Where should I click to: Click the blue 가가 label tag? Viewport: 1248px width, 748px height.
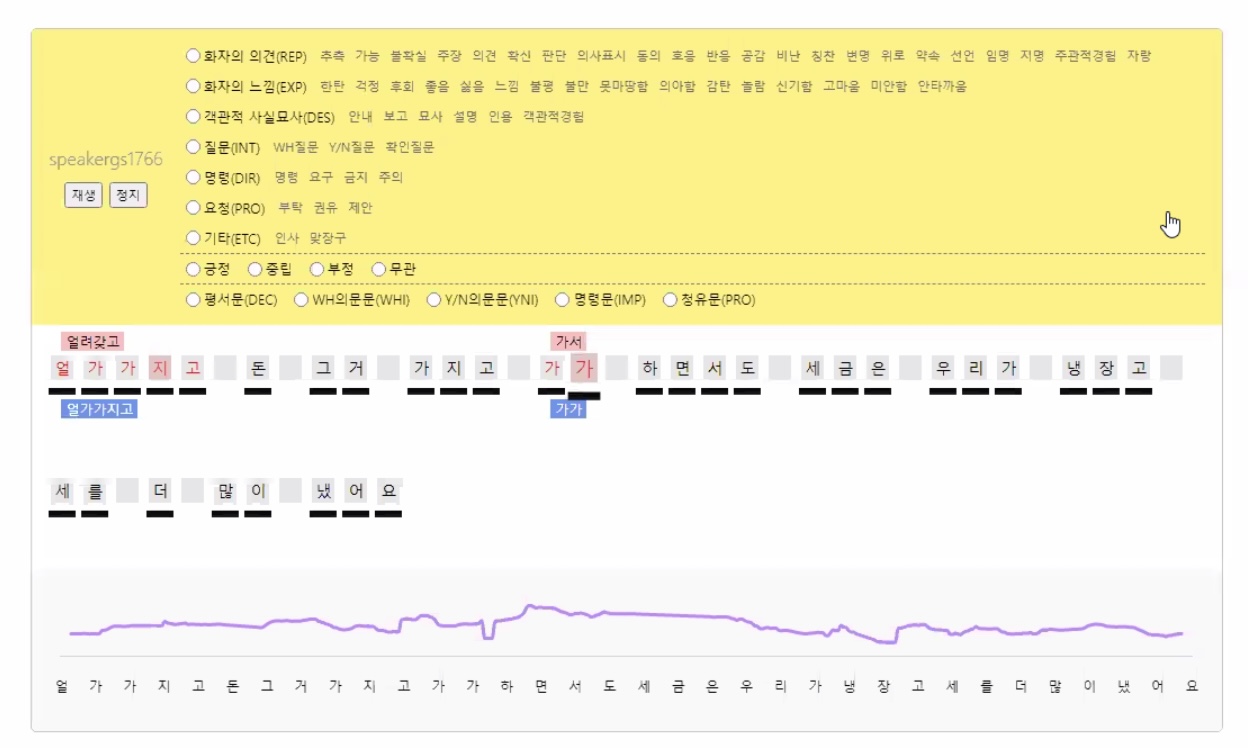point(568,409)
